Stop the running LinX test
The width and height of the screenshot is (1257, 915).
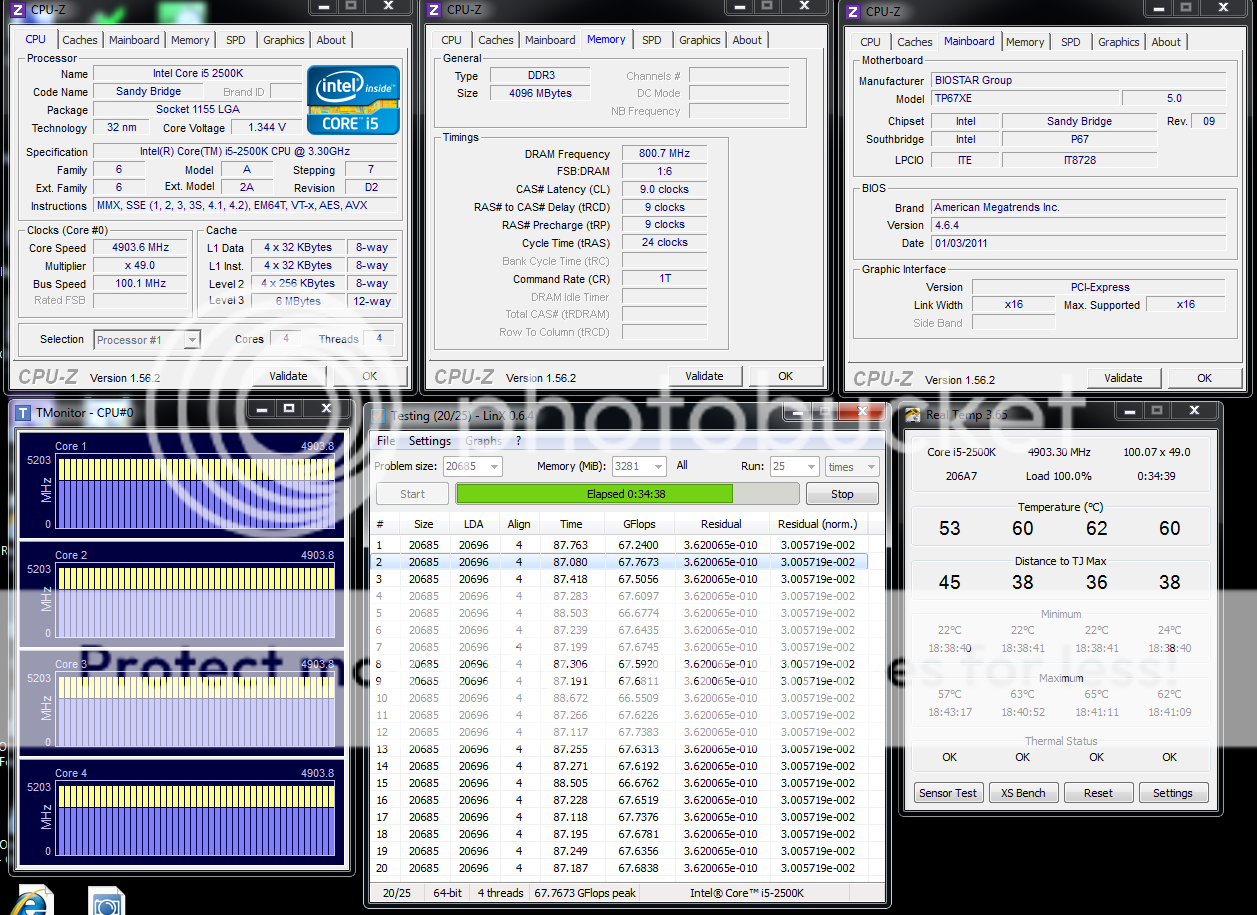click(x=843, y=494)
